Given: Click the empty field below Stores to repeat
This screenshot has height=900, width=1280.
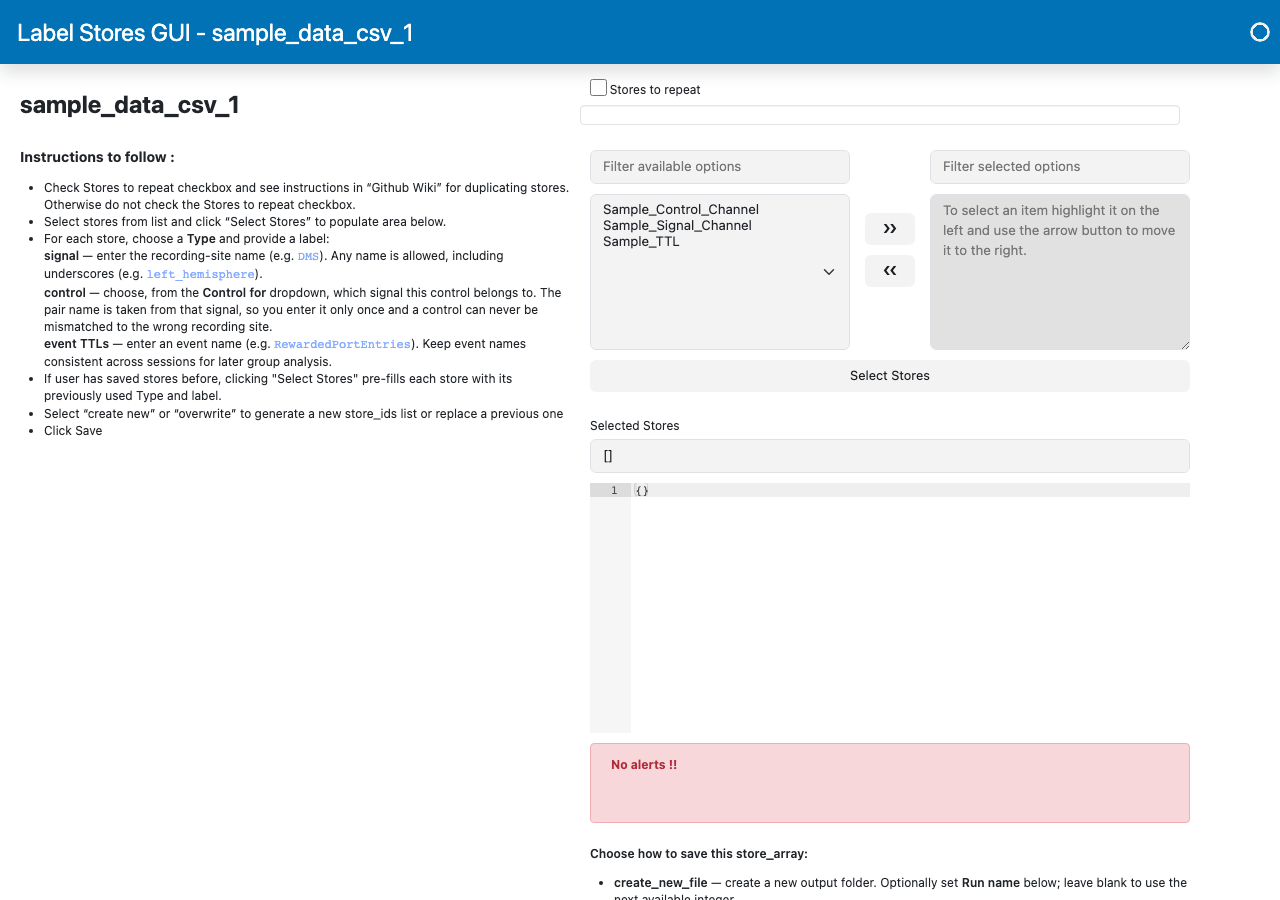Looking at the screenshot, I should tap(880, 115).
